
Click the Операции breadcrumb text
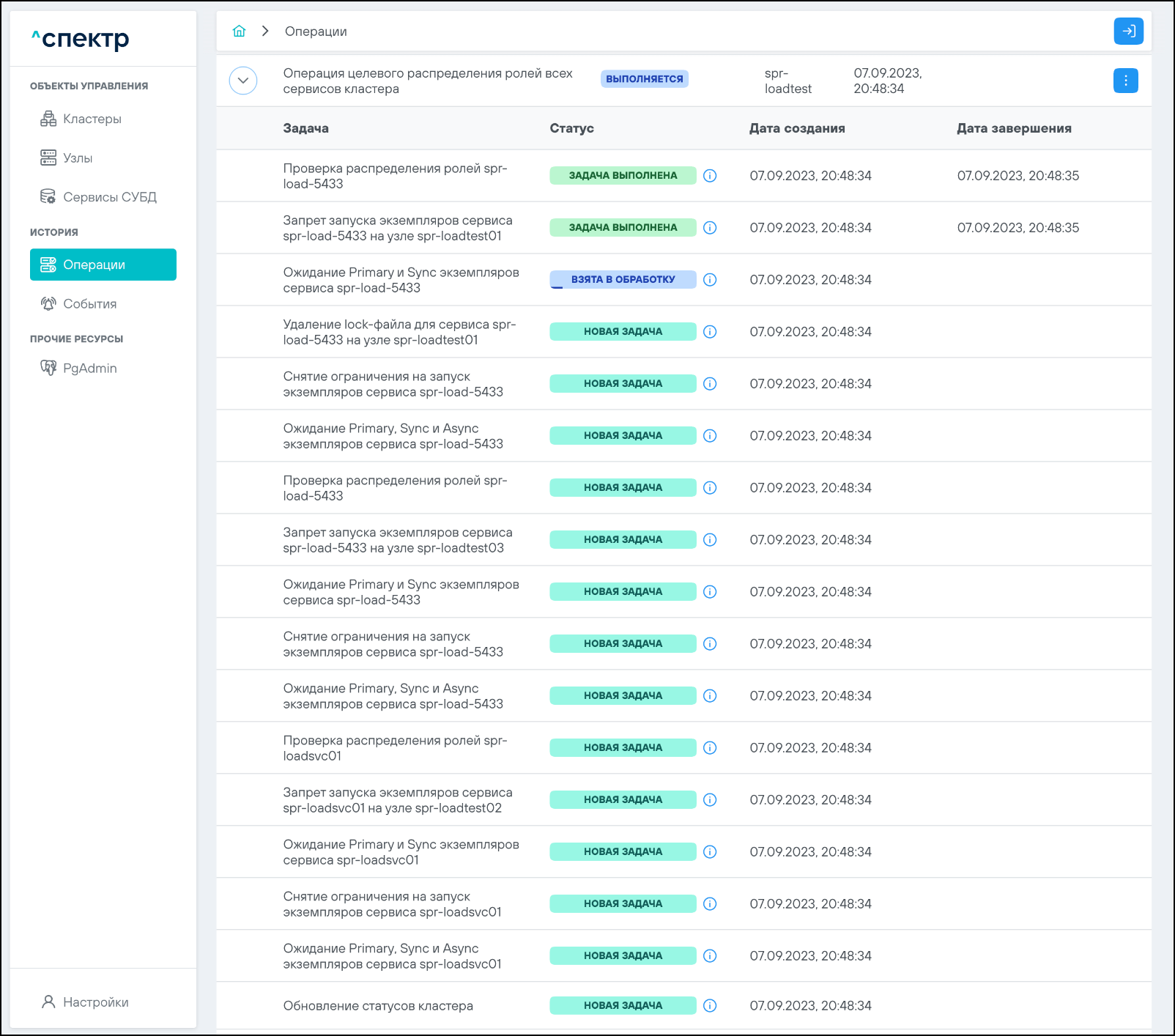[x=316, y=32]
